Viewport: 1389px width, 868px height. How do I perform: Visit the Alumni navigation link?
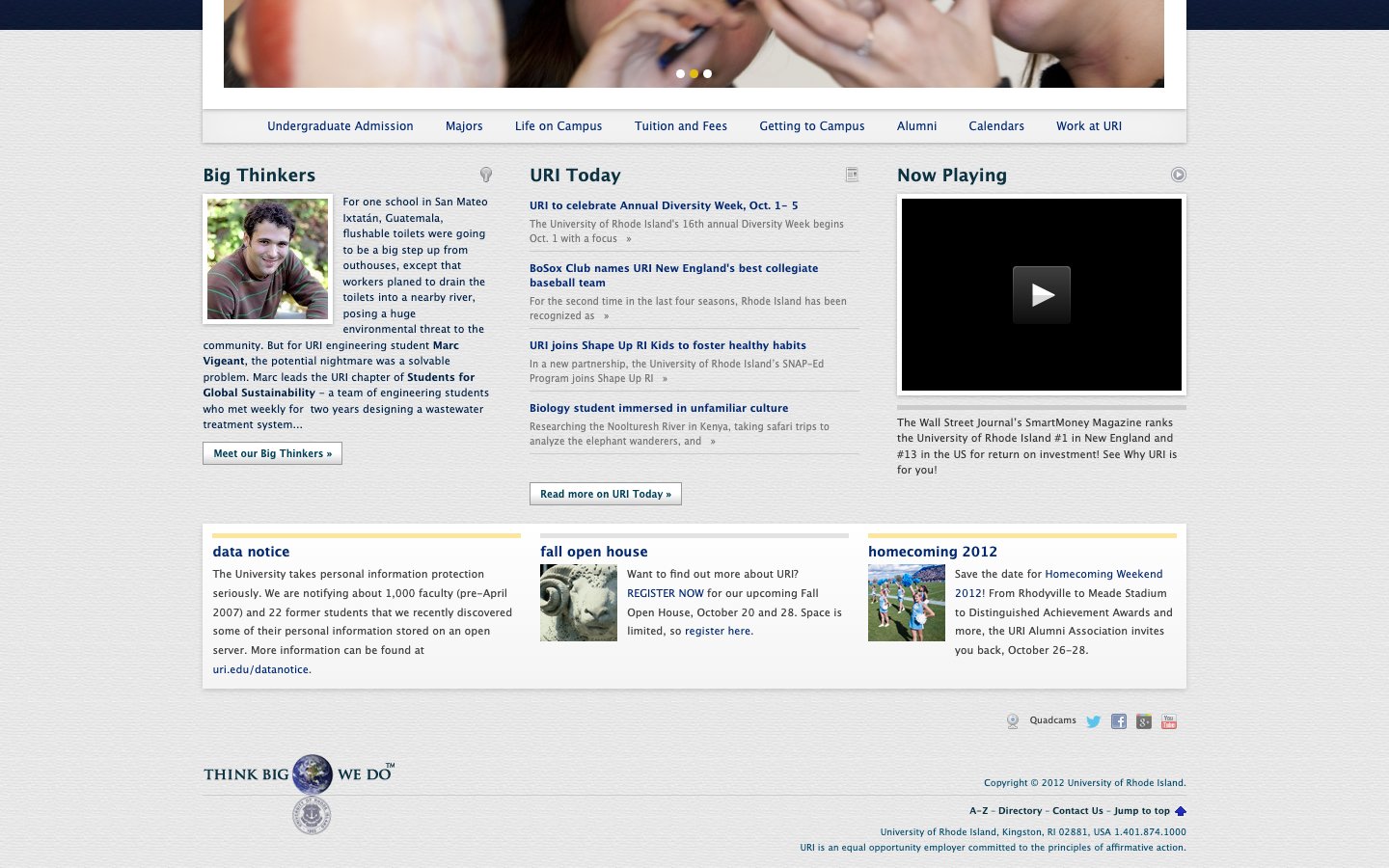coord(916,126)
